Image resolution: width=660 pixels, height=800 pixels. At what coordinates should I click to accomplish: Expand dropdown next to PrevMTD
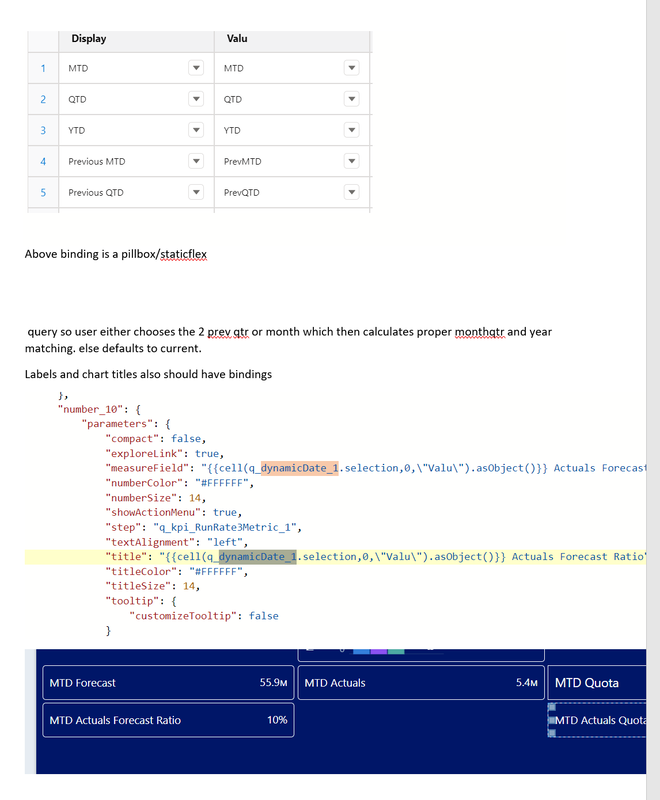pyautogui.click(x=351, y=161)
